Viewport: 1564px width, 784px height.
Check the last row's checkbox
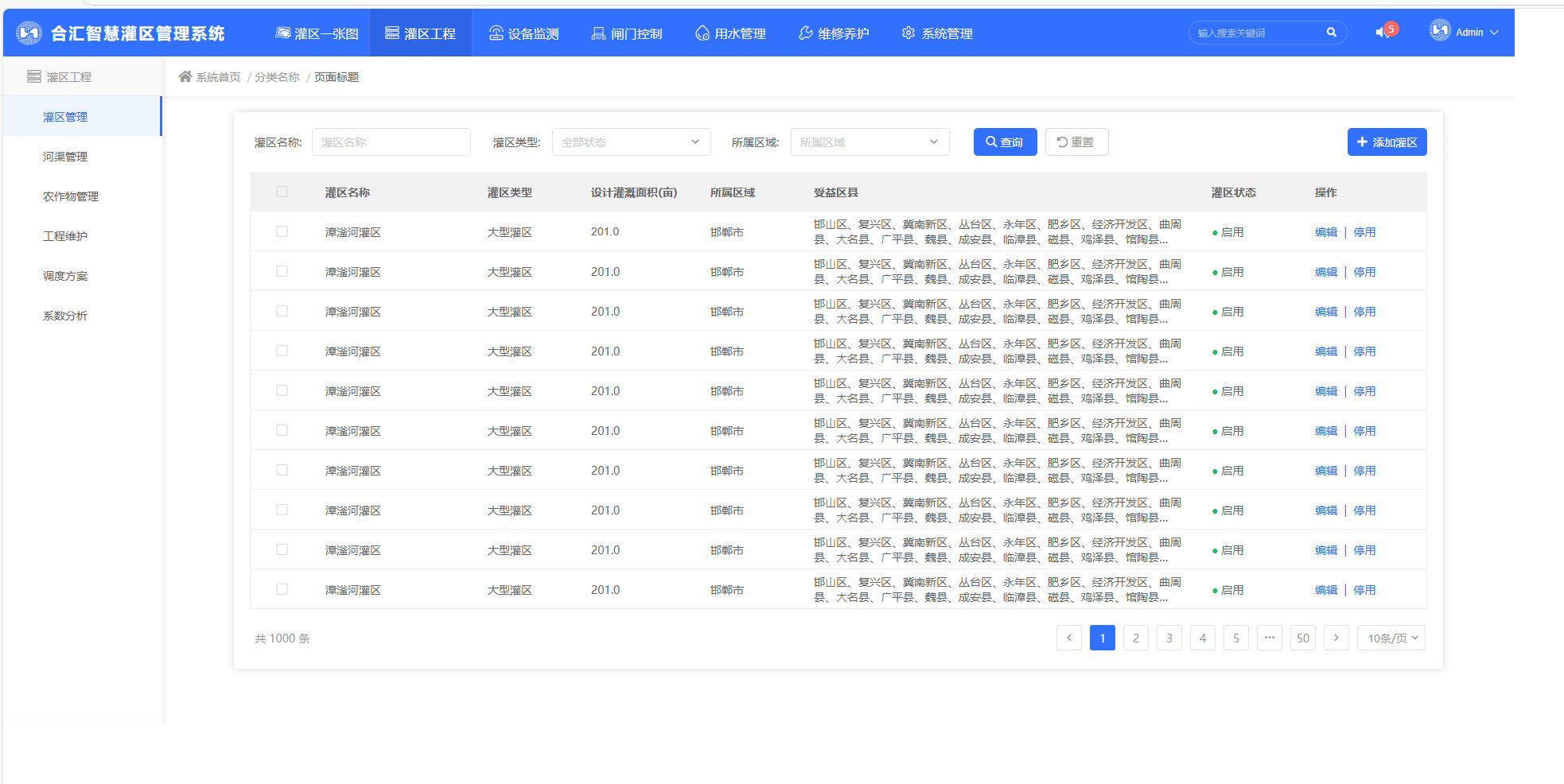click(282, 589)
